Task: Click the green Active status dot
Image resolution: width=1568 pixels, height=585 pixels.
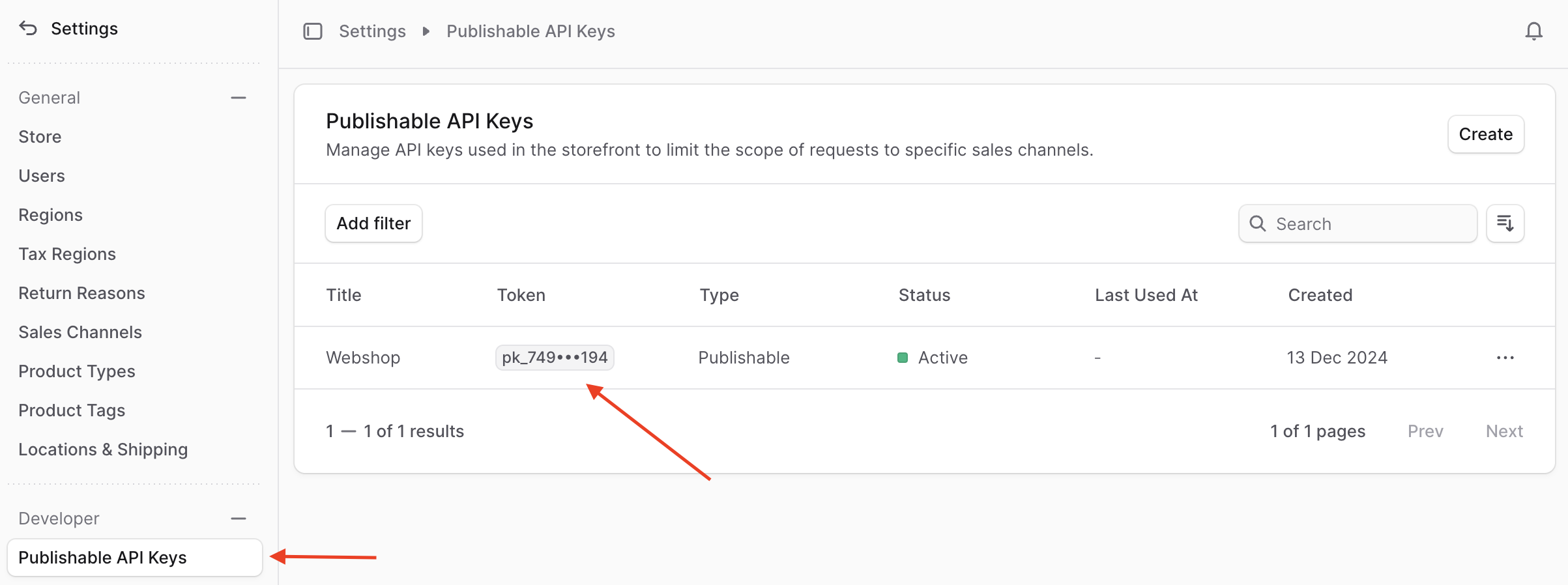Action: click(x=903, y=358)
